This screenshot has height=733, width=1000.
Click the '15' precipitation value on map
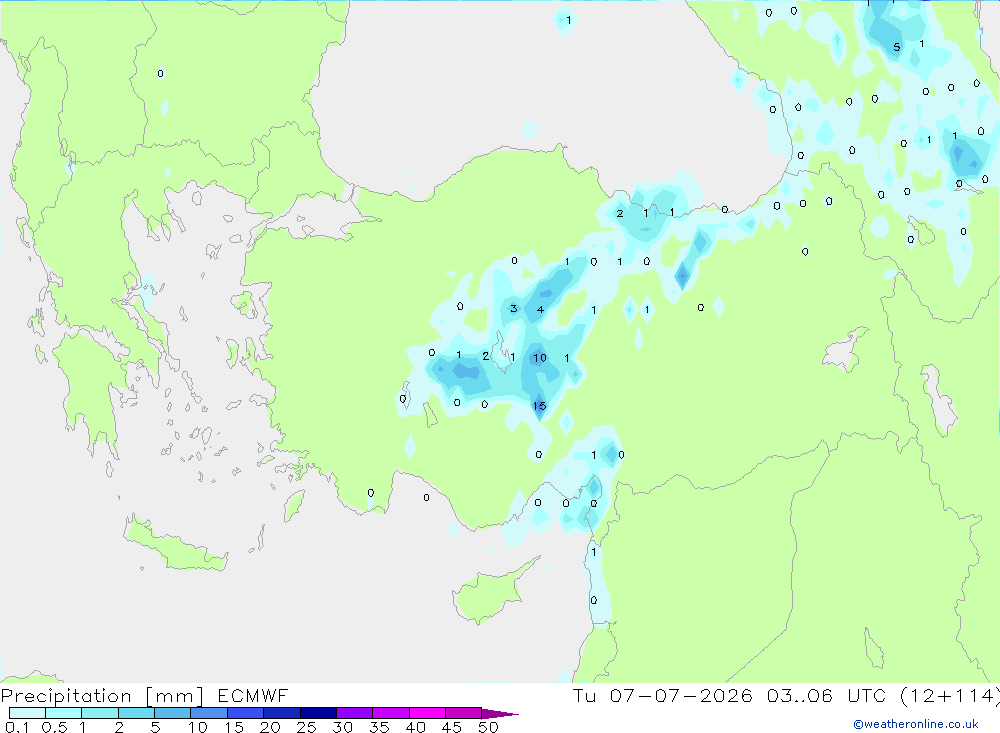click(x=540, y=406)
